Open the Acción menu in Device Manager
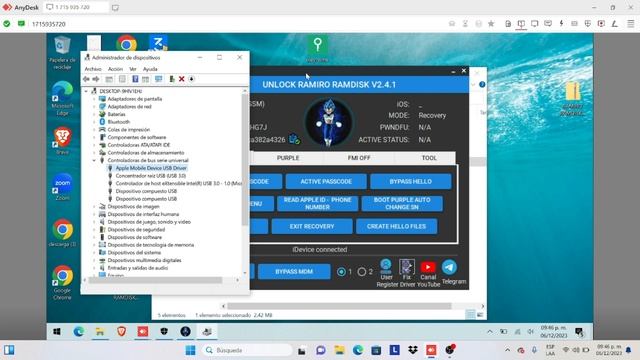 115,69
